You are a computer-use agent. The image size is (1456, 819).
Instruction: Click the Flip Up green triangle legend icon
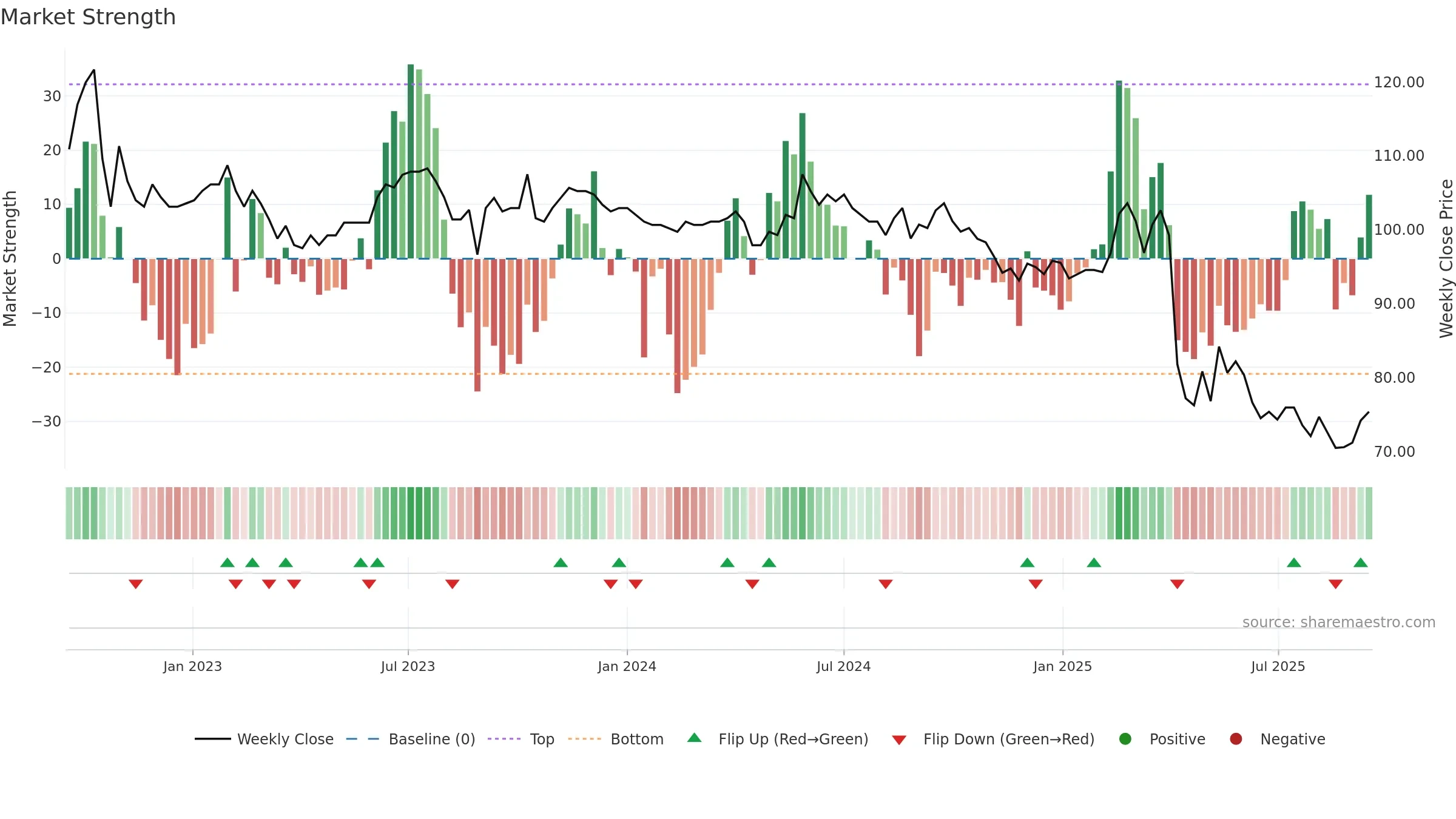tap(695, 738)
